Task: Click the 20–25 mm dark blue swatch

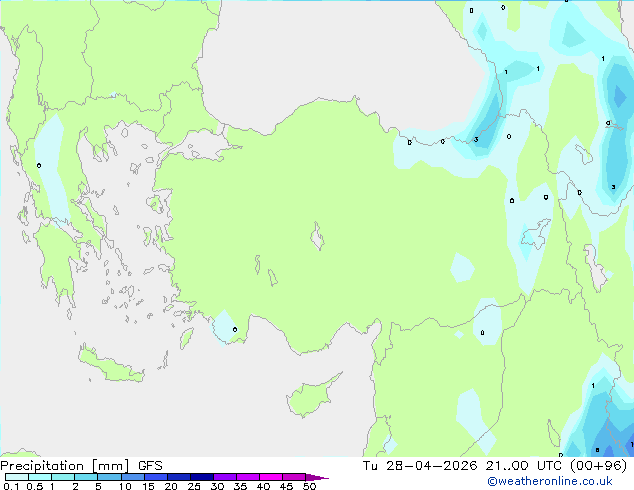Action: 179,477
